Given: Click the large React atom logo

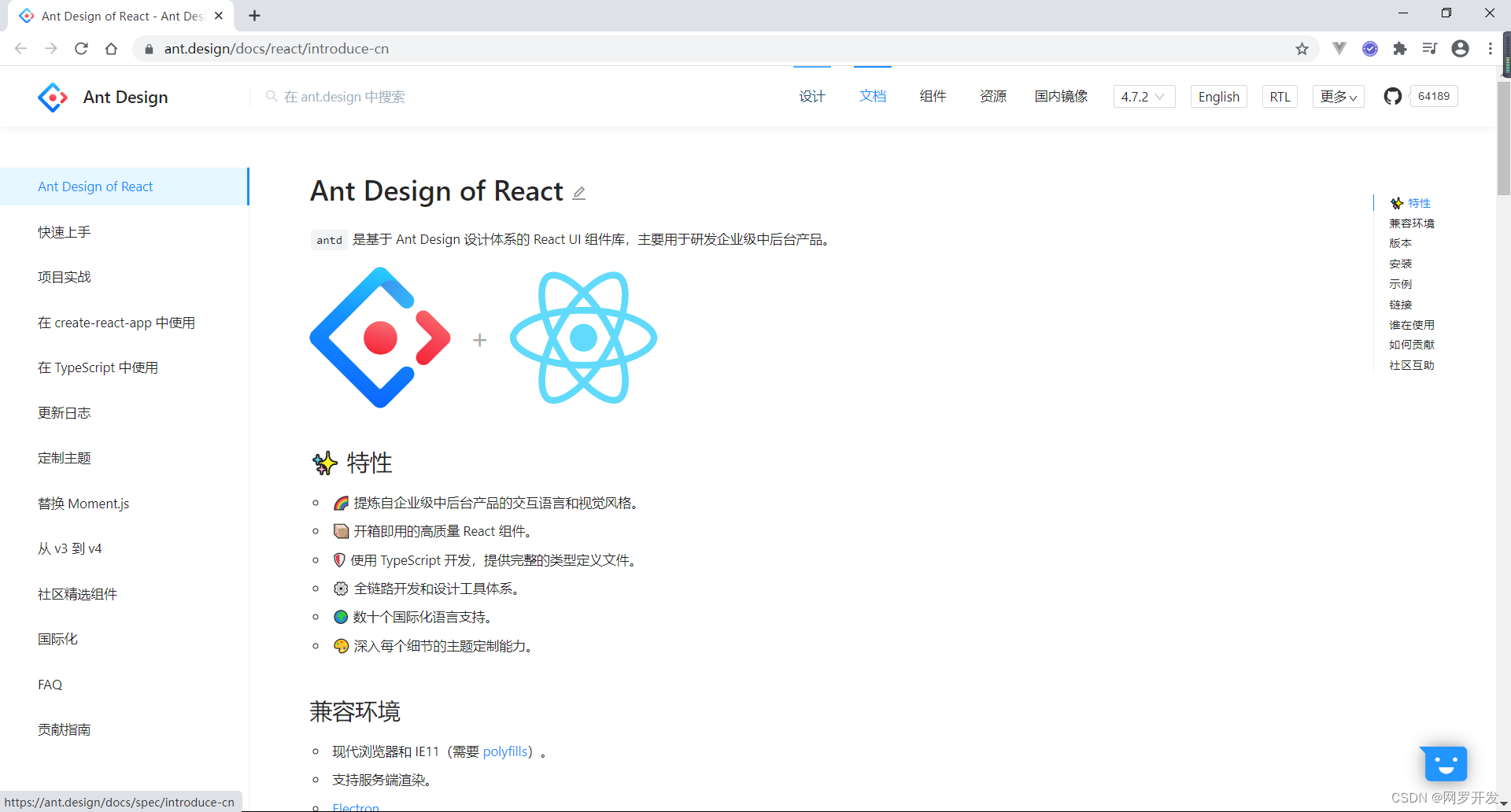Looking at the screenshot, I should tap(583, 338).
